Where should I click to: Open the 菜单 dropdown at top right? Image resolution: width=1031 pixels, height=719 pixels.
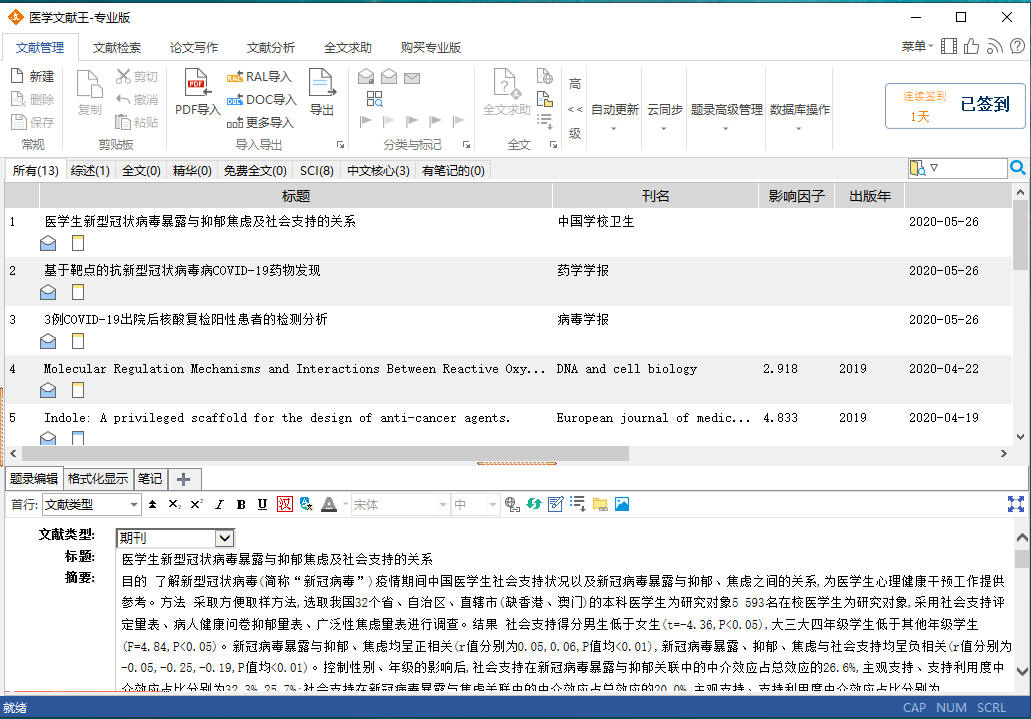coord(917,46)
